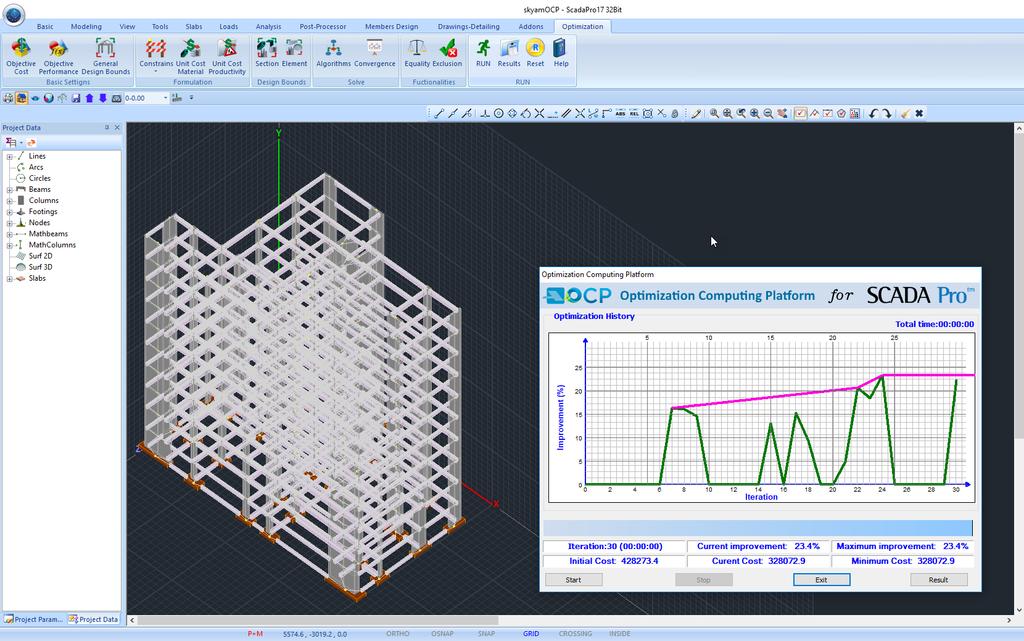Open the Convergence settings
Viewport: 1024px width, 641px height.
click(374, 53)
